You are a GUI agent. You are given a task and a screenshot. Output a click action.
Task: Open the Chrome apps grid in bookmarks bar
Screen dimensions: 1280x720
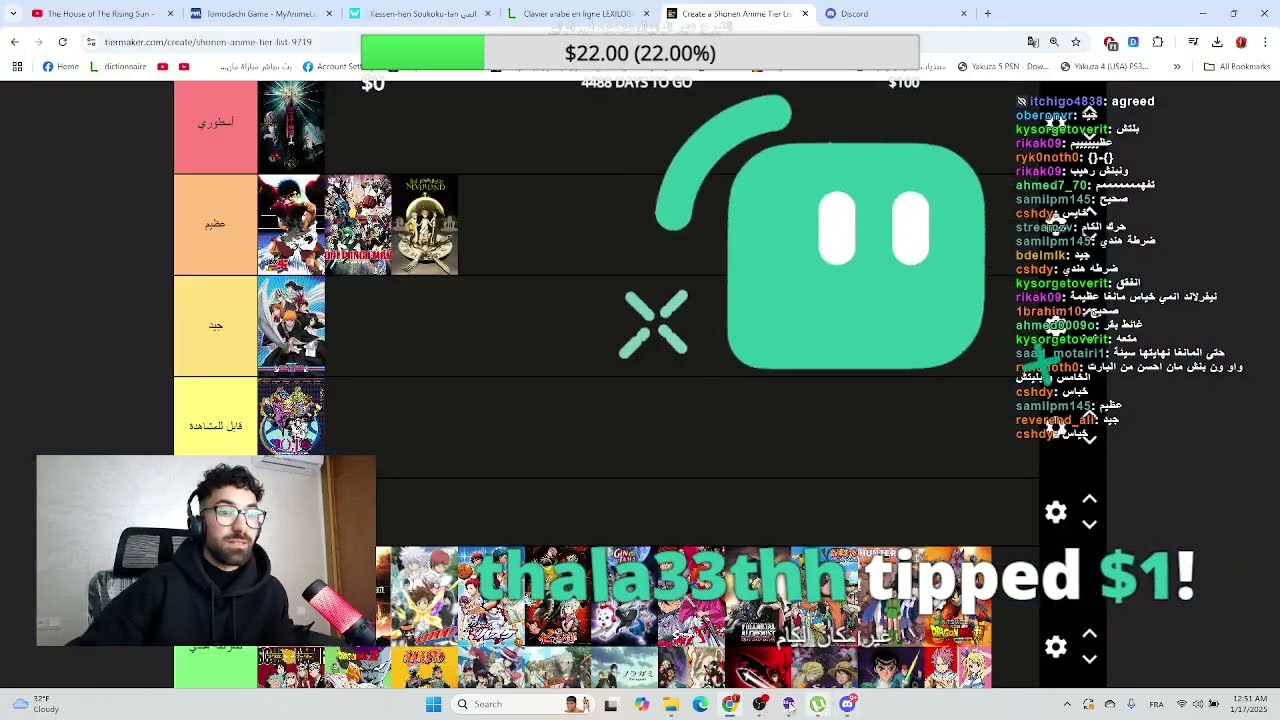17,67
